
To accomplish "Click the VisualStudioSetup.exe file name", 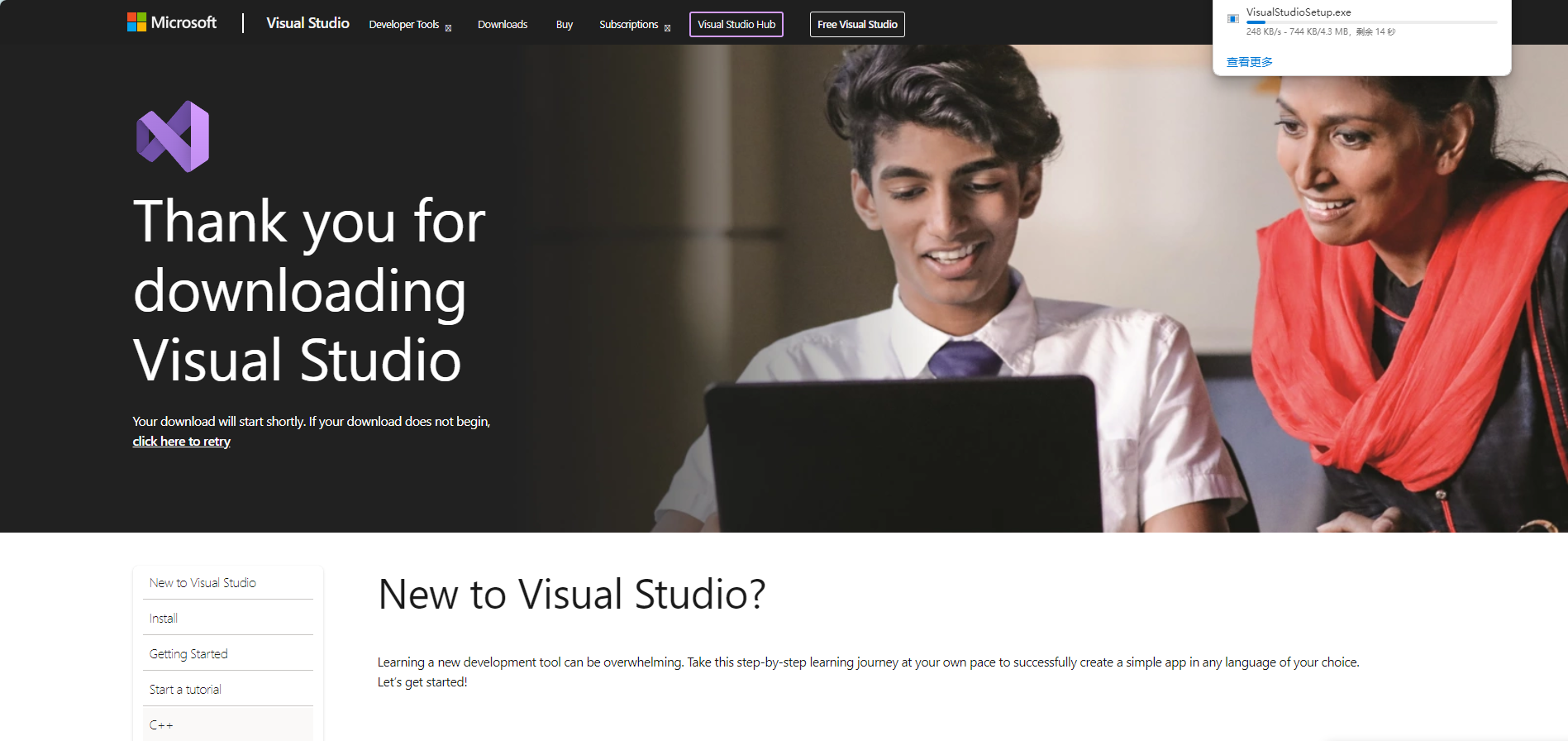I will coord(1299,12).
